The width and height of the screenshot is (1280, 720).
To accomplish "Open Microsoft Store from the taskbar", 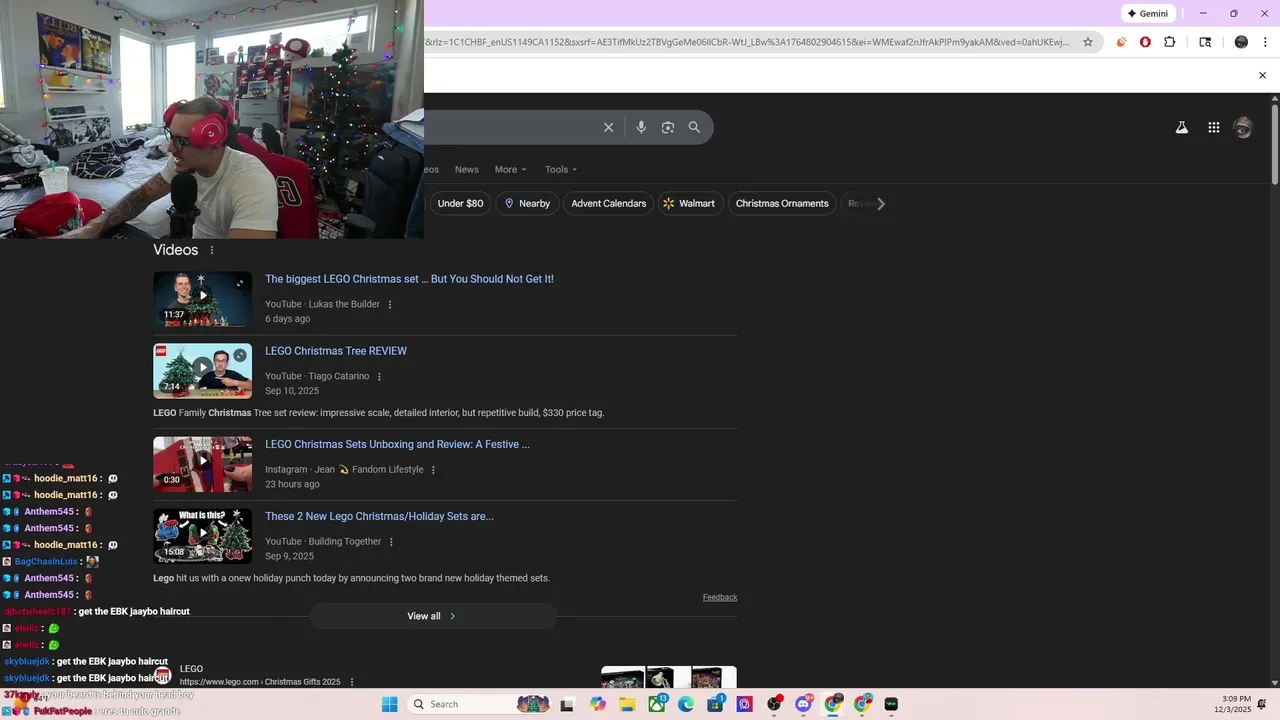I will pos(716,704).
